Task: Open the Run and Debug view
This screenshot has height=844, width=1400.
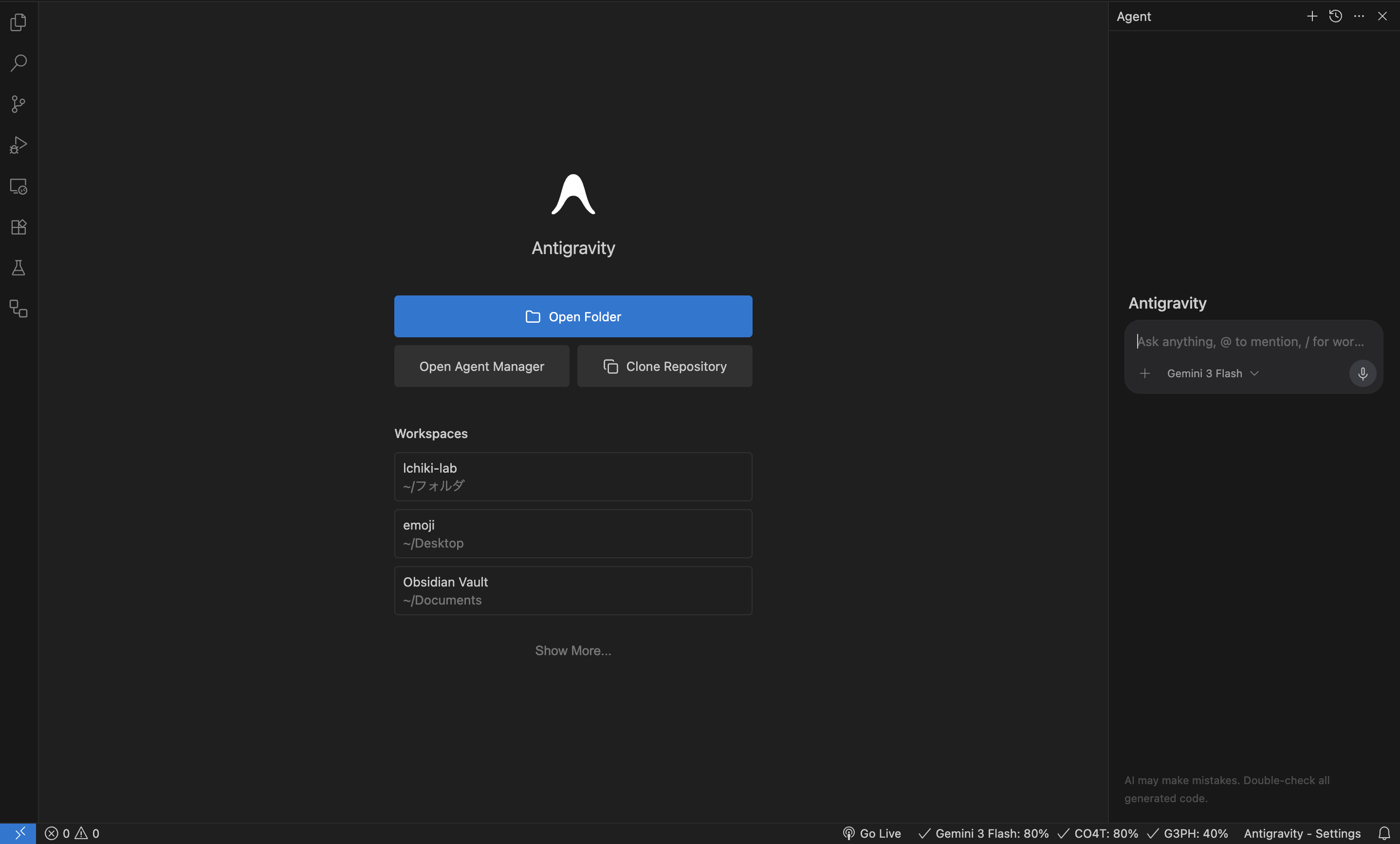Action: 18,145
